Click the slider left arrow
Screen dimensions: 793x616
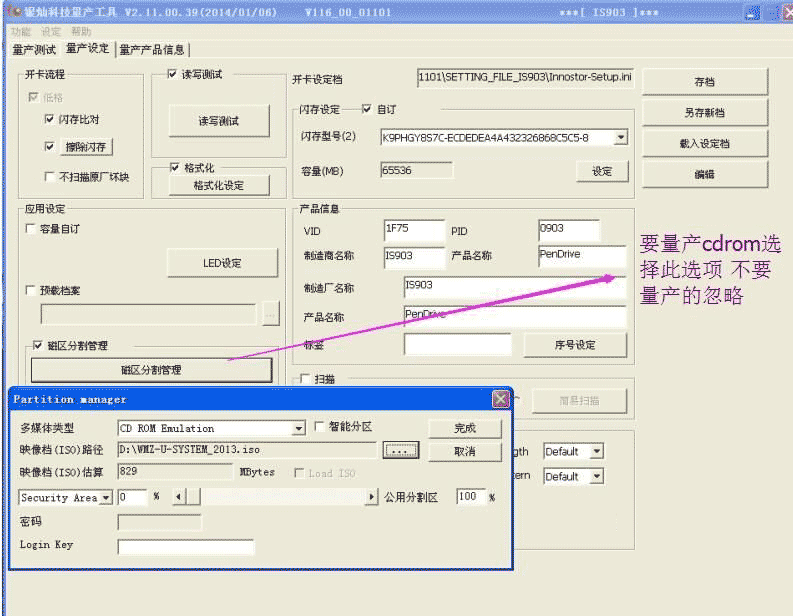179,497
